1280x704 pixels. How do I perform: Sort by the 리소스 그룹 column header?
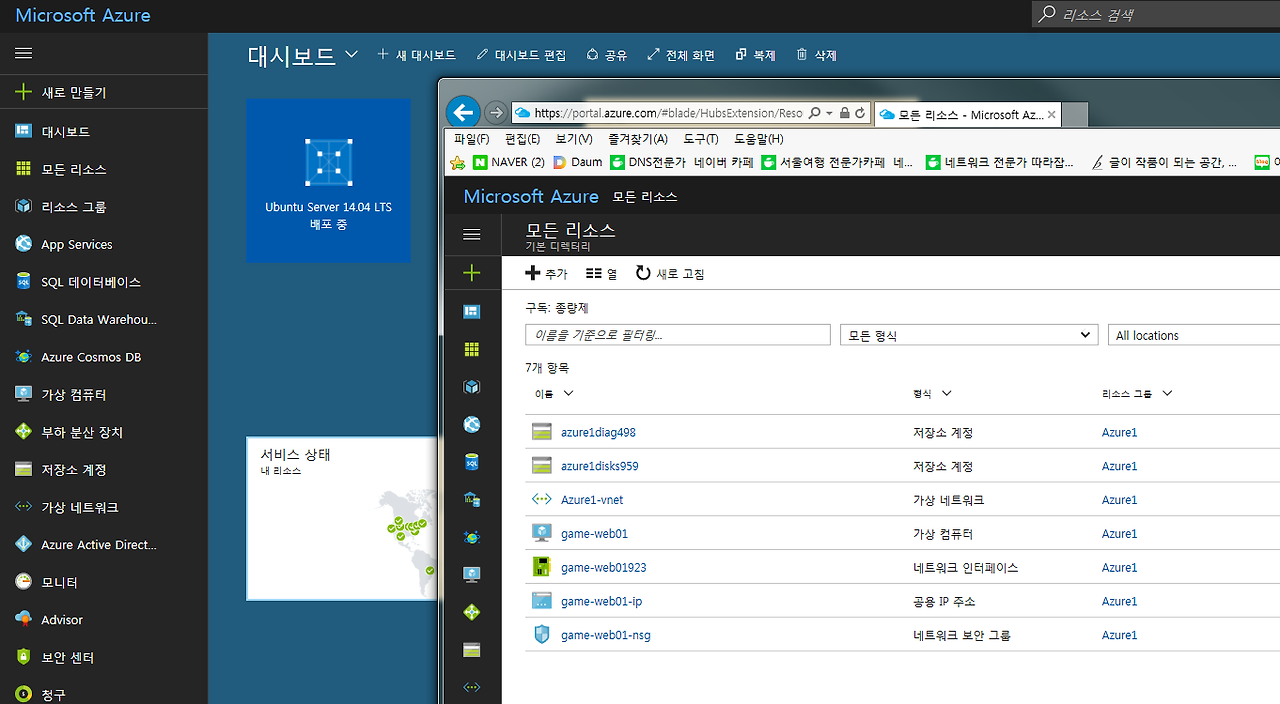point(1137,394)
